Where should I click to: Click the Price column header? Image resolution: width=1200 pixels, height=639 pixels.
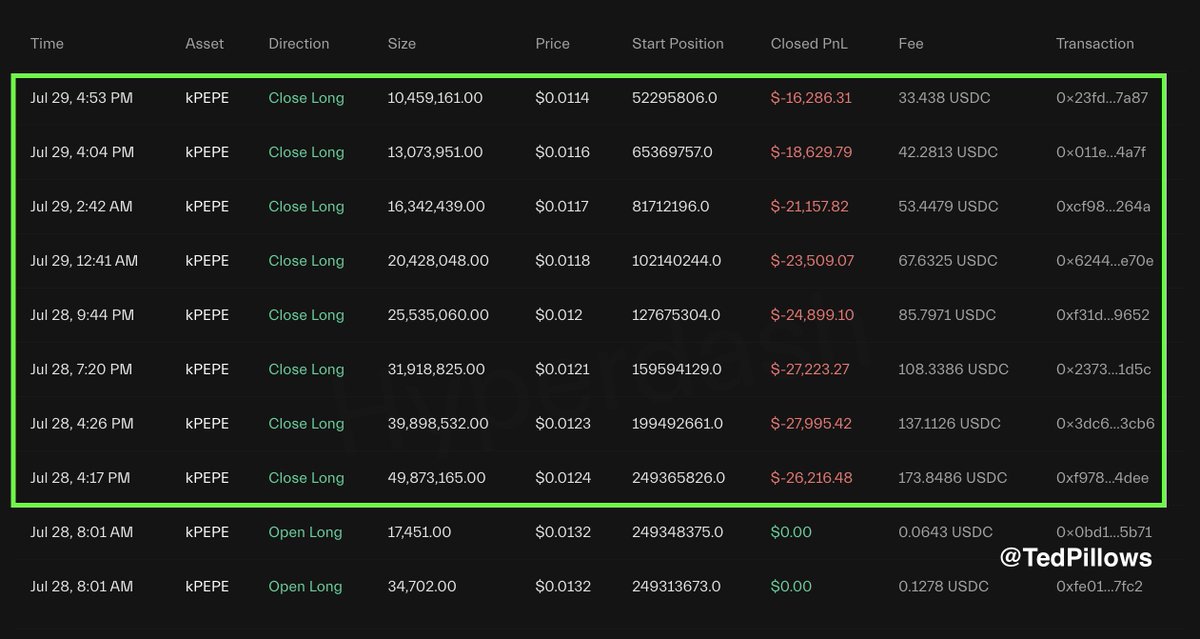coord(553,44)
